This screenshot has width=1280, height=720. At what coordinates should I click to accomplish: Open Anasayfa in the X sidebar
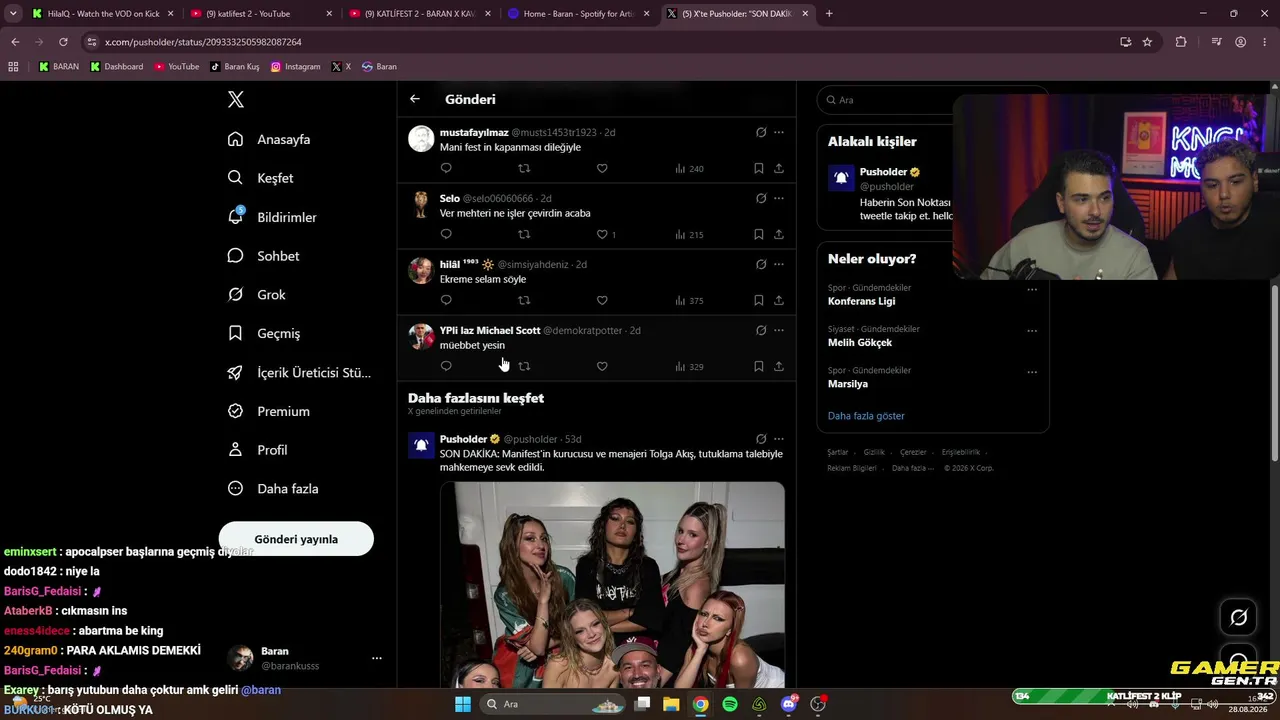tap(270, 139)
